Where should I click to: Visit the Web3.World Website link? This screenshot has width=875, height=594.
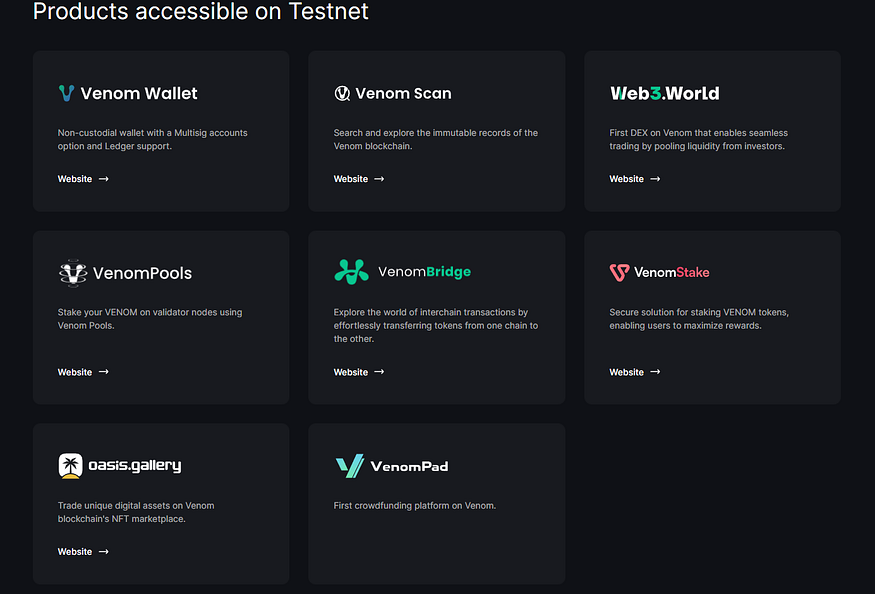pyautogui.click(x=627, y=179)
